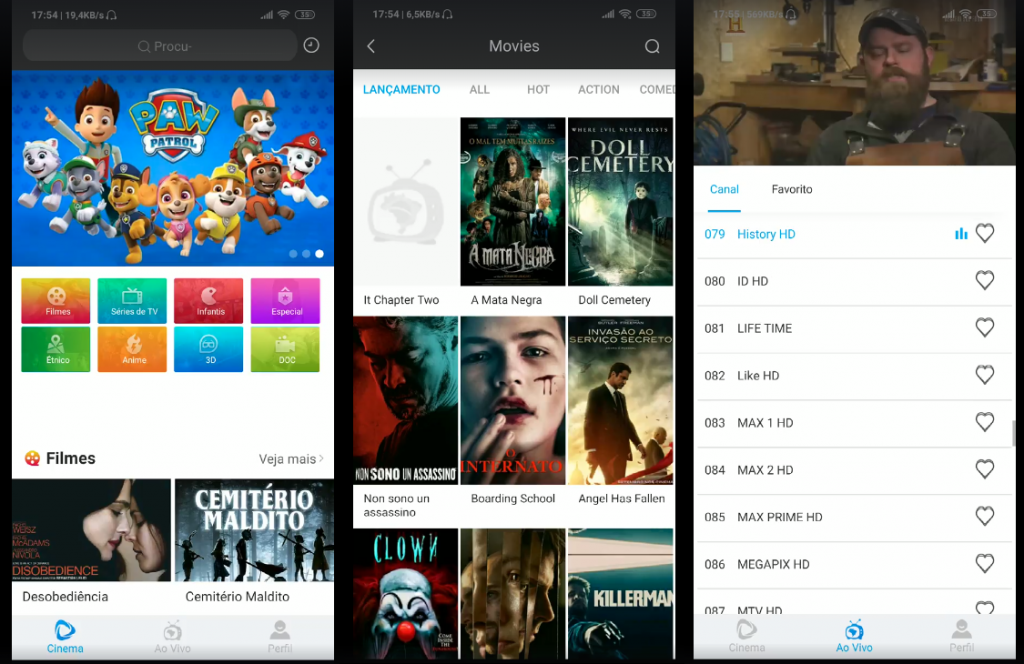Open the Filmes category tile
1024x664 pixels.
tap(56, 300)
